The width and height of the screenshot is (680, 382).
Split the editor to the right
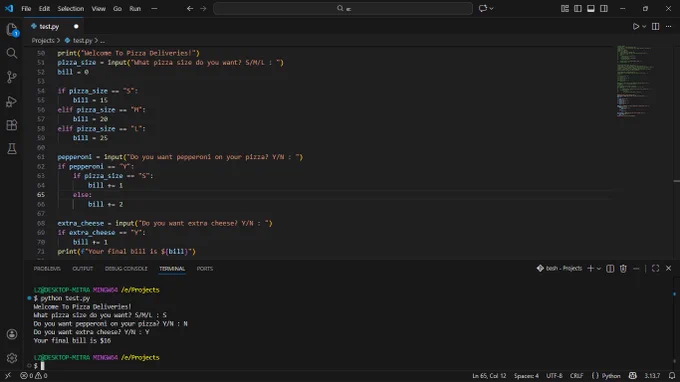(655, 26)
